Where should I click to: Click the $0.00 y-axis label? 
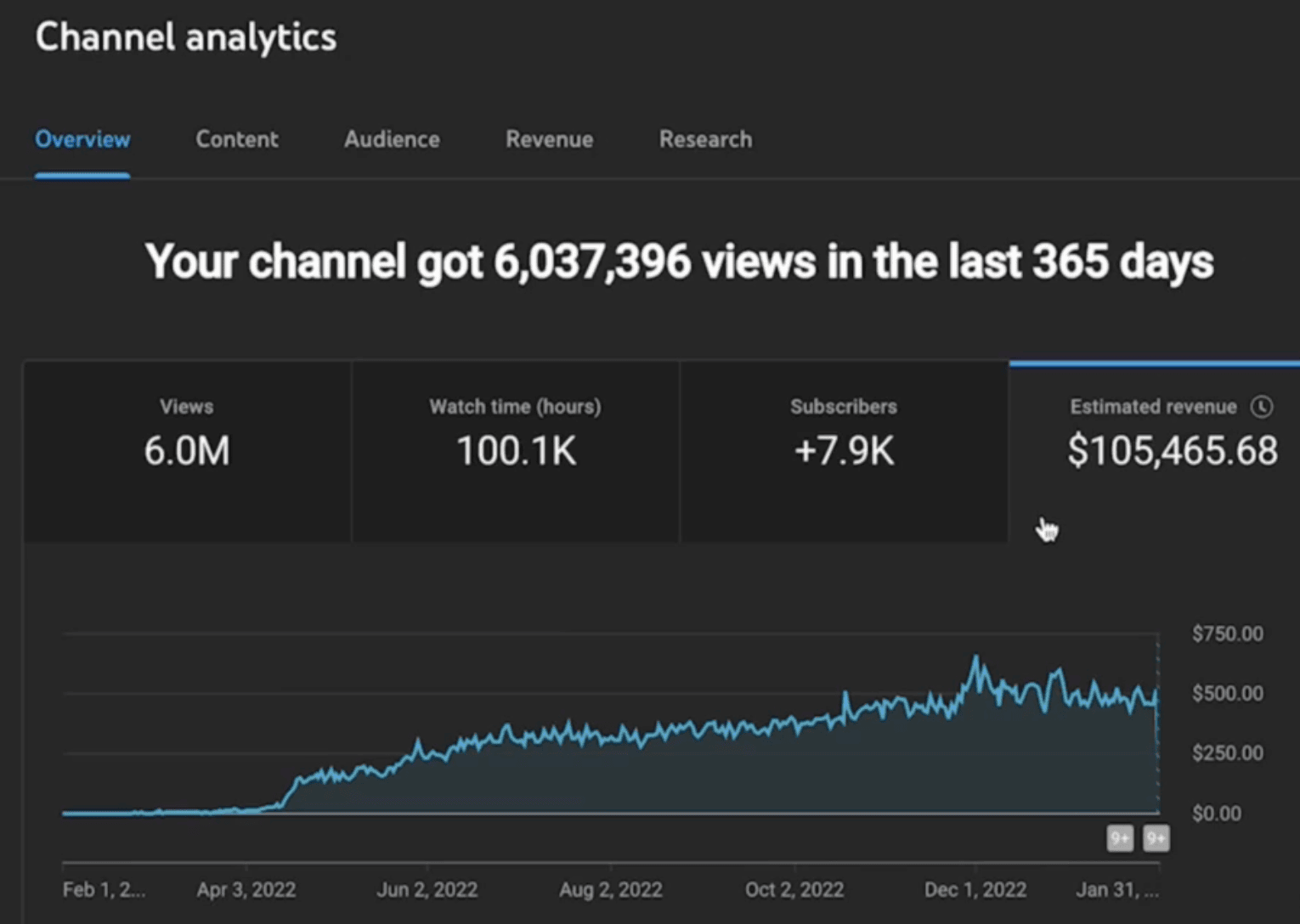click(x=1216, y=814)
